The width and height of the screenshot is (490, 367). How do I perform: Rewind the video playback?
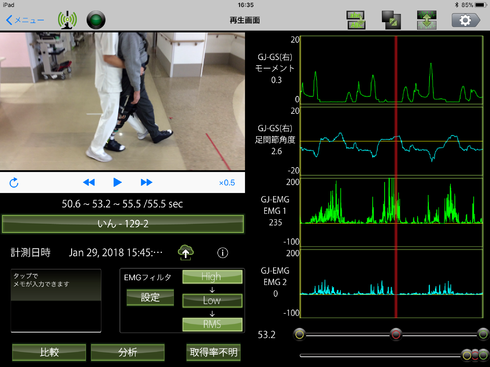pos(89,182)
